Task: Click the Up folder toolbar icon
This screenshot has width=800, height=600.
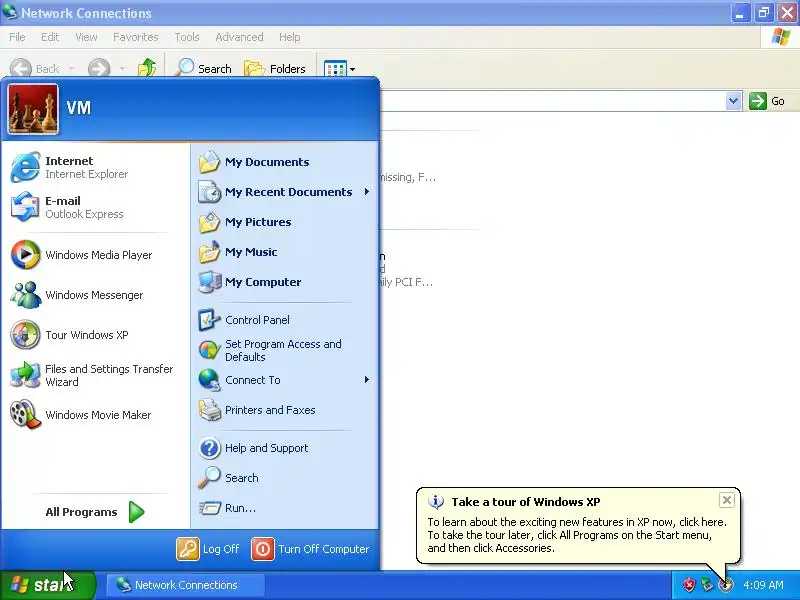Action: click(147, 68)
